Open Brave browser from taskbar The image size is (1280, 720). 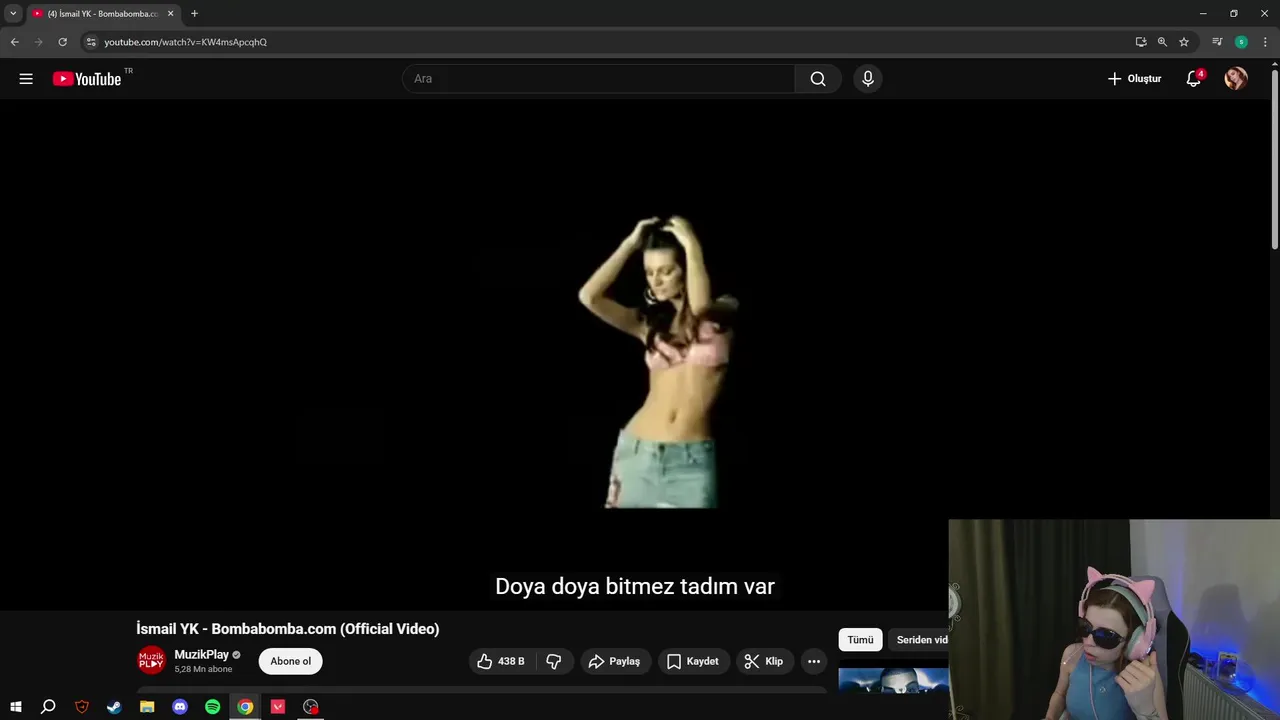point(82,707)
